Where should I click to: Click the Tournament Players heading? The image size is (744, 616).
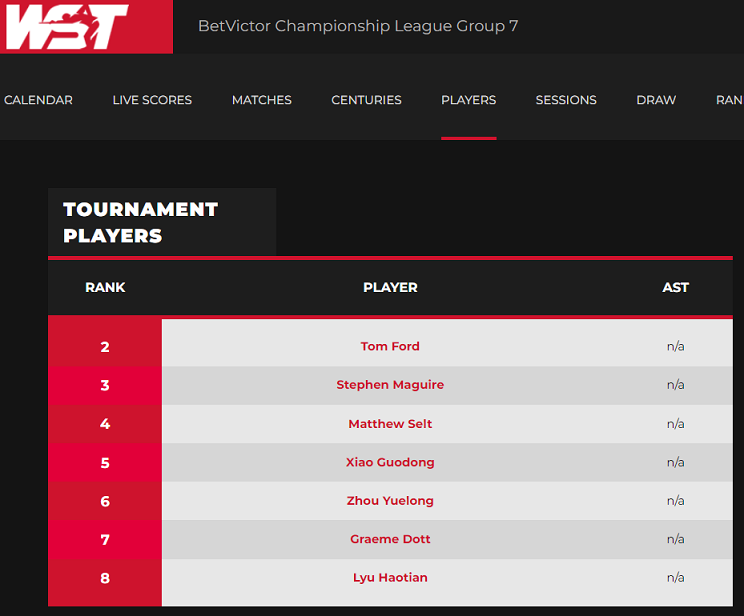(x=140, y=223)
